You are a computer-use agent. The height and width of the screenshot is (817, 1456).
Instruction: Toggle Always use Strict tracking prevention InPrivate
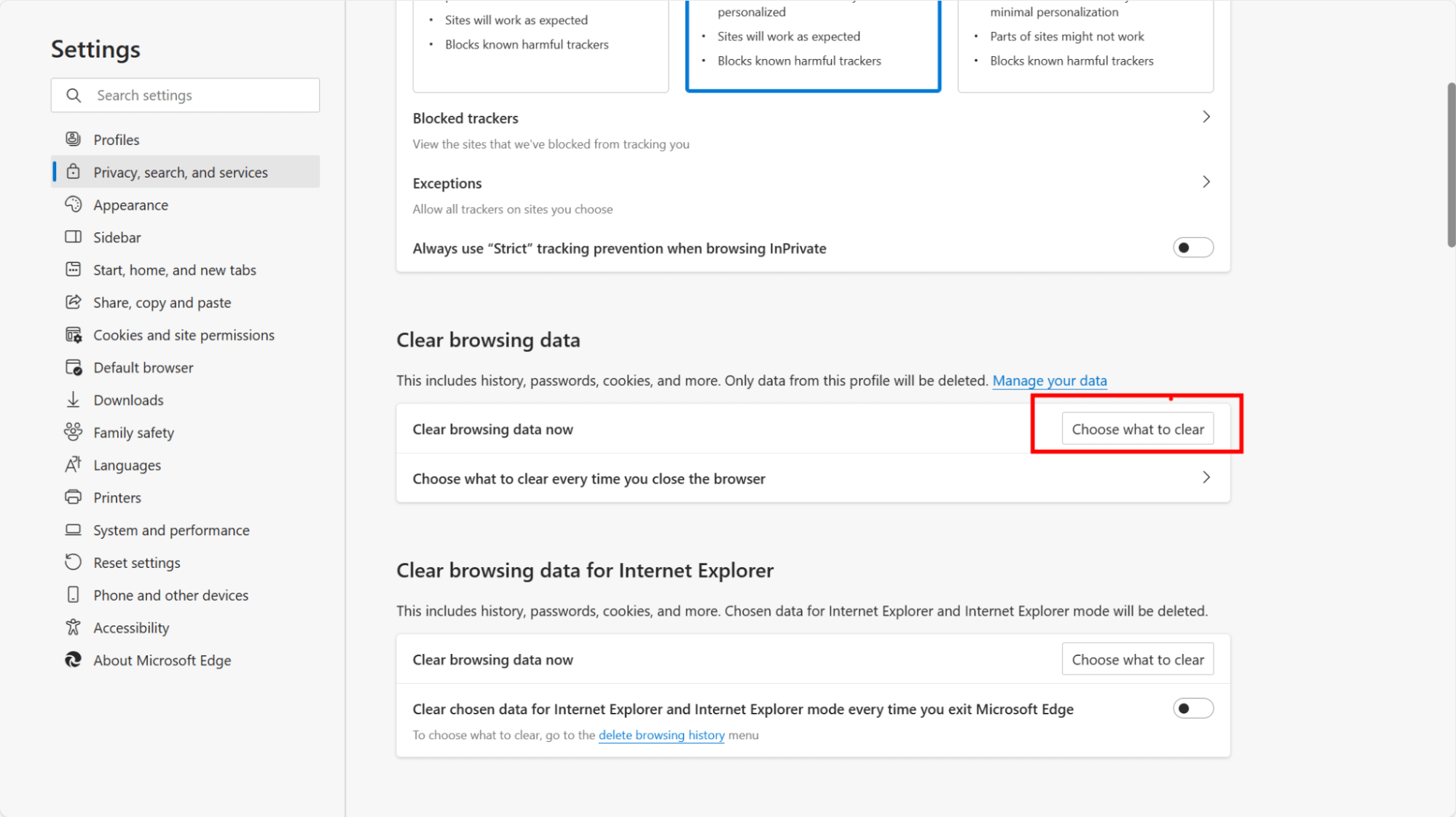(1192, 247)
